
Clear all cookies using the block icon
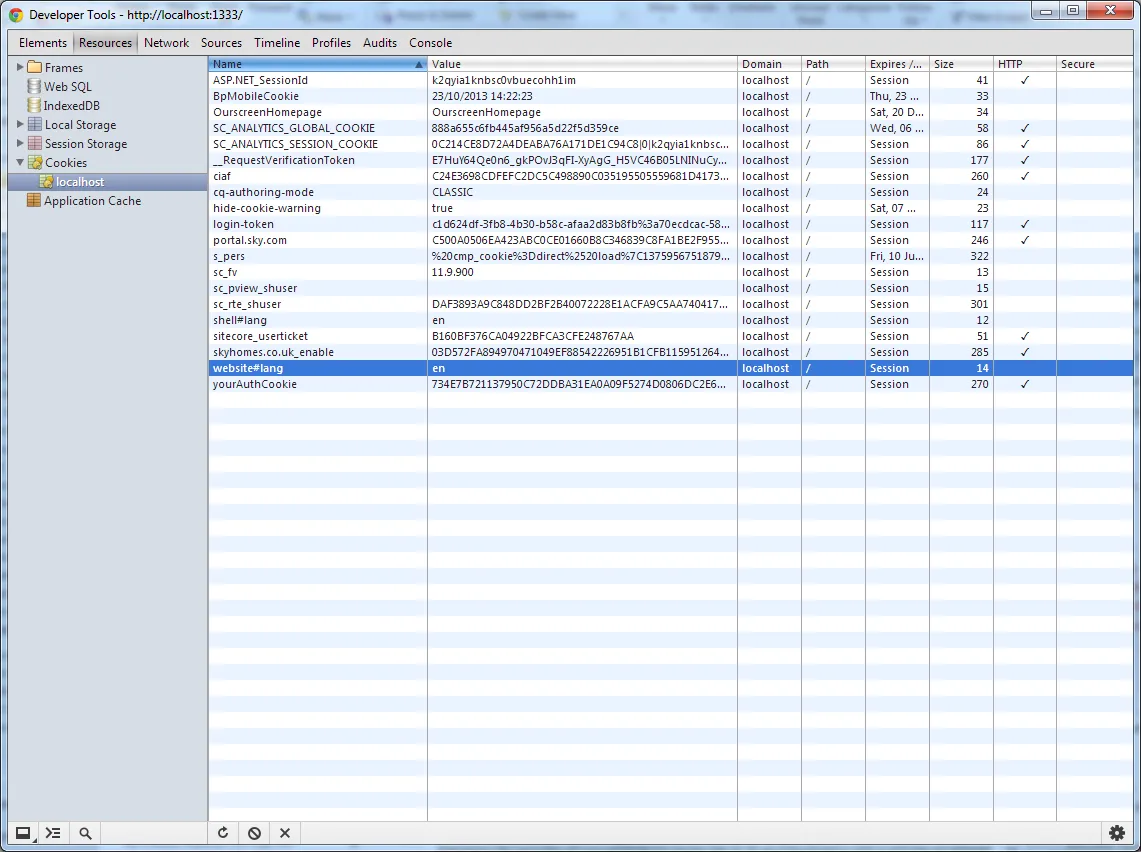click(252, 832)
